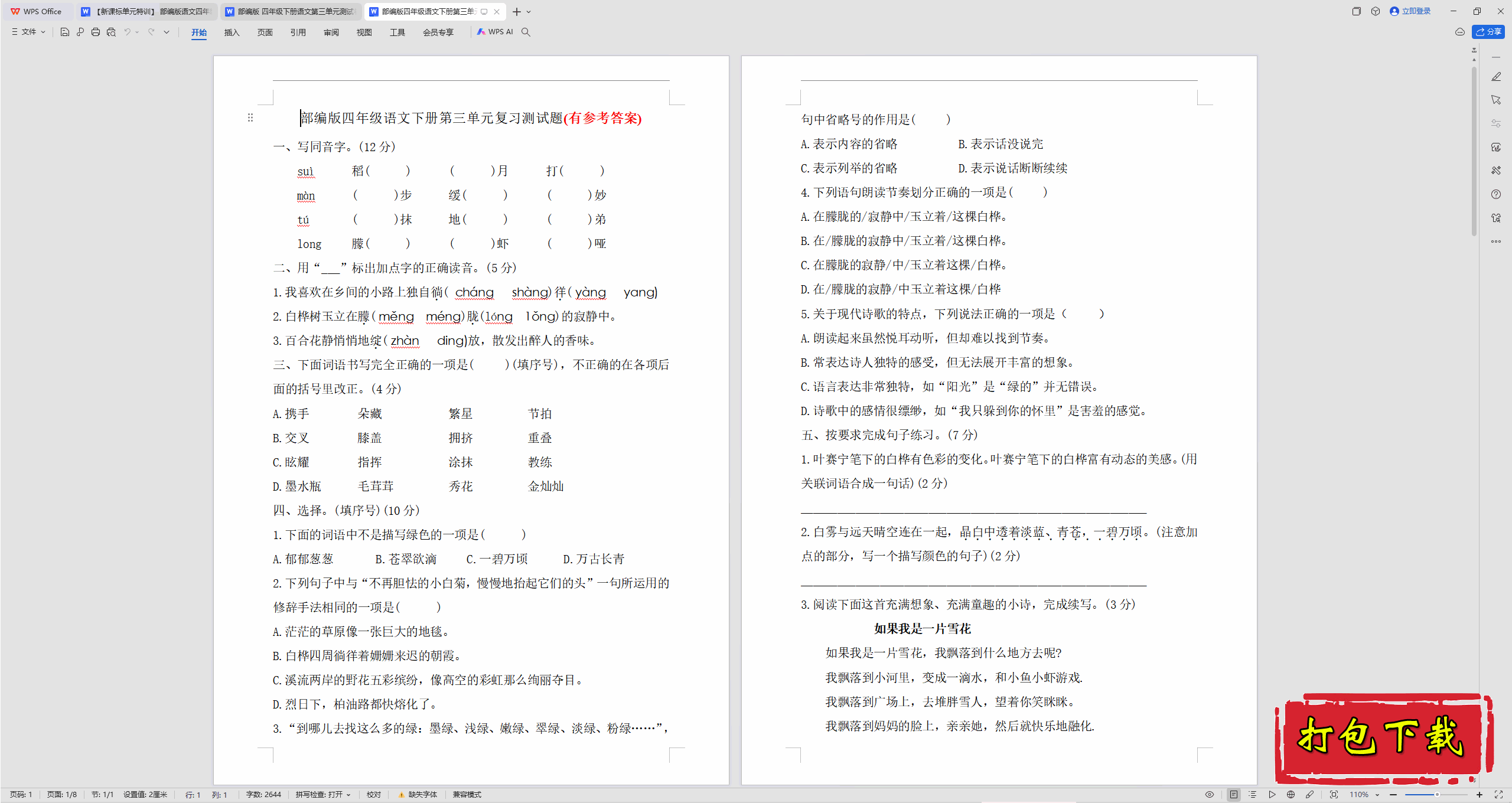This screenshot has height=803, width=1512.
Task: Click the 字数: 2644 word count
Action: [x=263, y=795]
